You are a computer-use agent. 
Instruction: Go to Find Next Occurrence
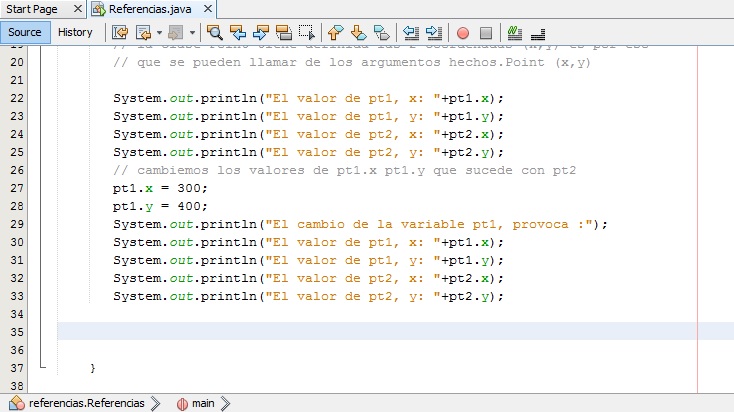(260, 32)
